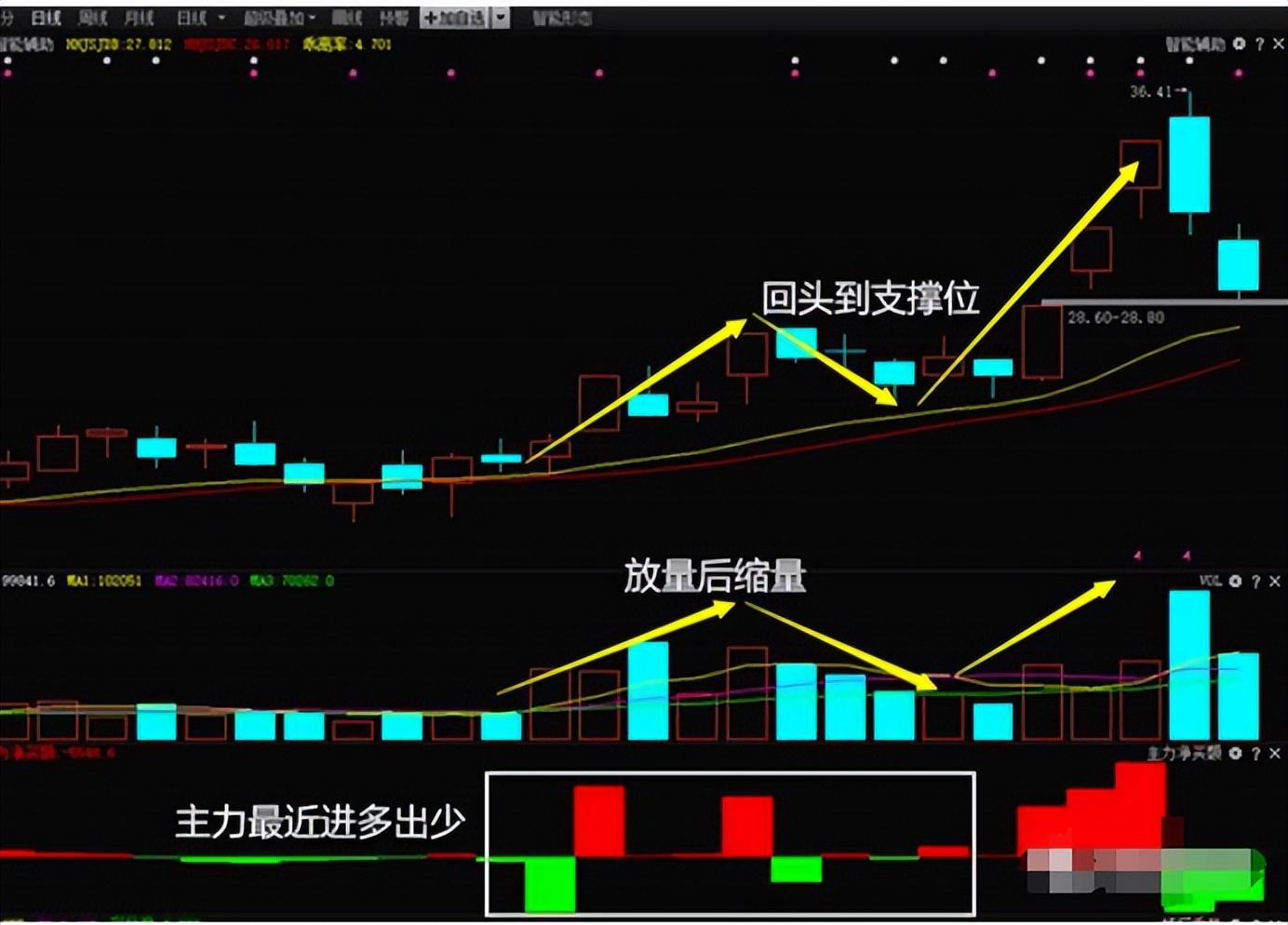The height and width of the screenshot is (925, 1288).
Task: Open help for the VOL panel
Action: tap(1255, 581)
